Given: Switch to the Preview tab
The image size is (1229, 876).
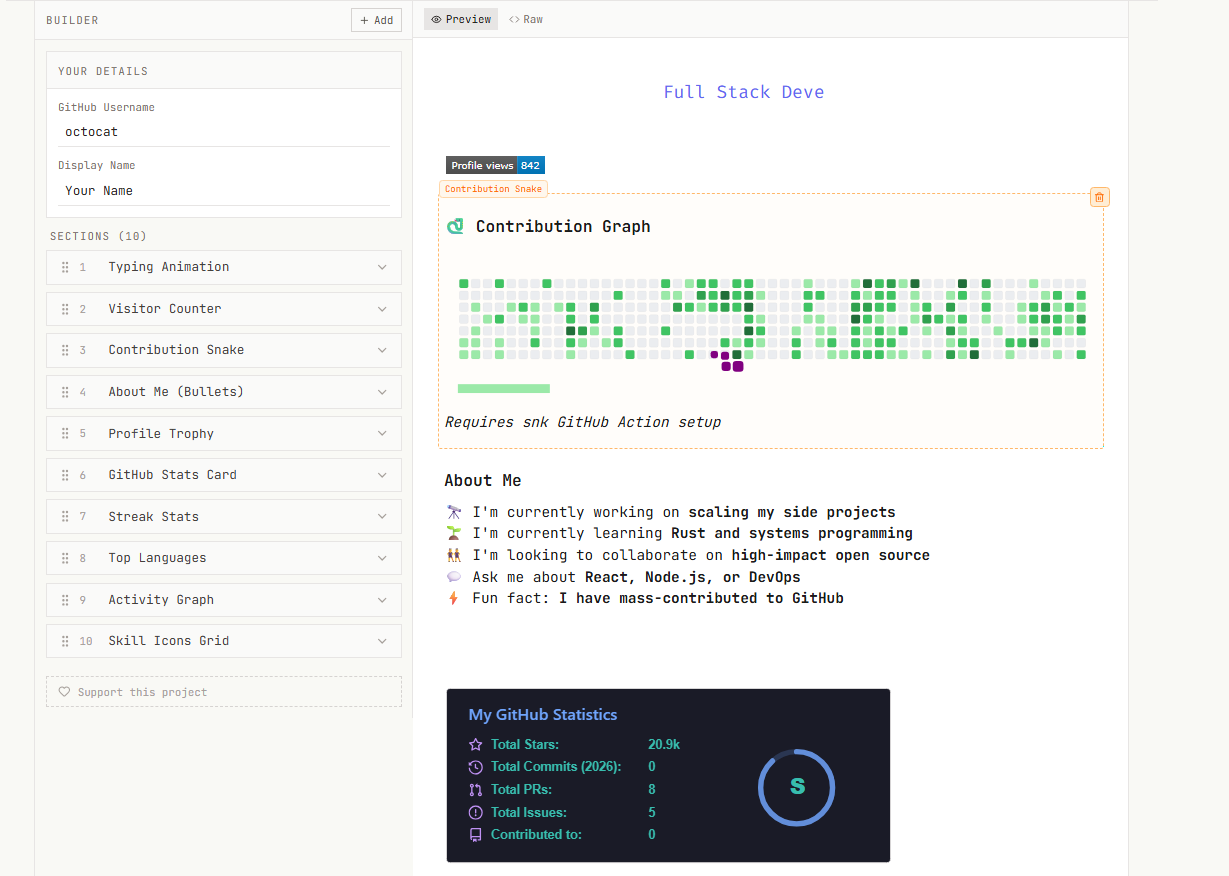Looking at the screenshot, I should click(x=461, y=19).
